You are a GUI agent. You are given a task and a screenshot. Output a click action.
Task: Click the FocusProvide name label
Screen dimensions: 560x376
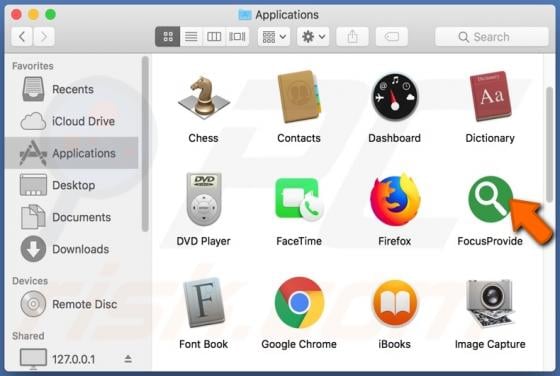click(490, 241)
